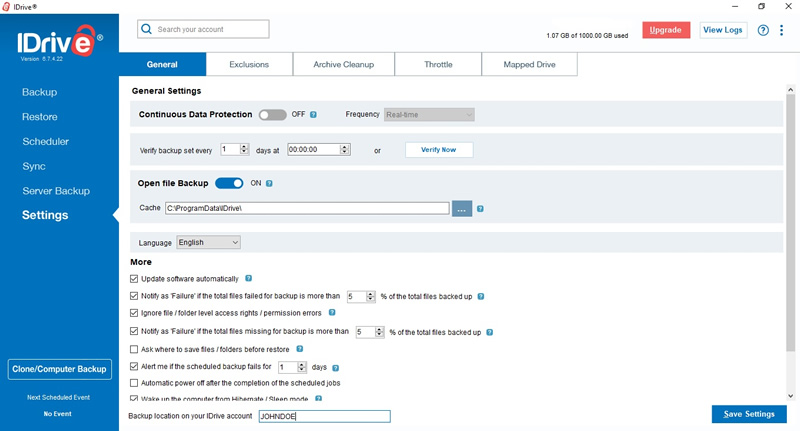This screenshot has height=431, width=800.
Task: Open help icon for Ask where to save
Action: pyautogui.click(x=300, y=349)
